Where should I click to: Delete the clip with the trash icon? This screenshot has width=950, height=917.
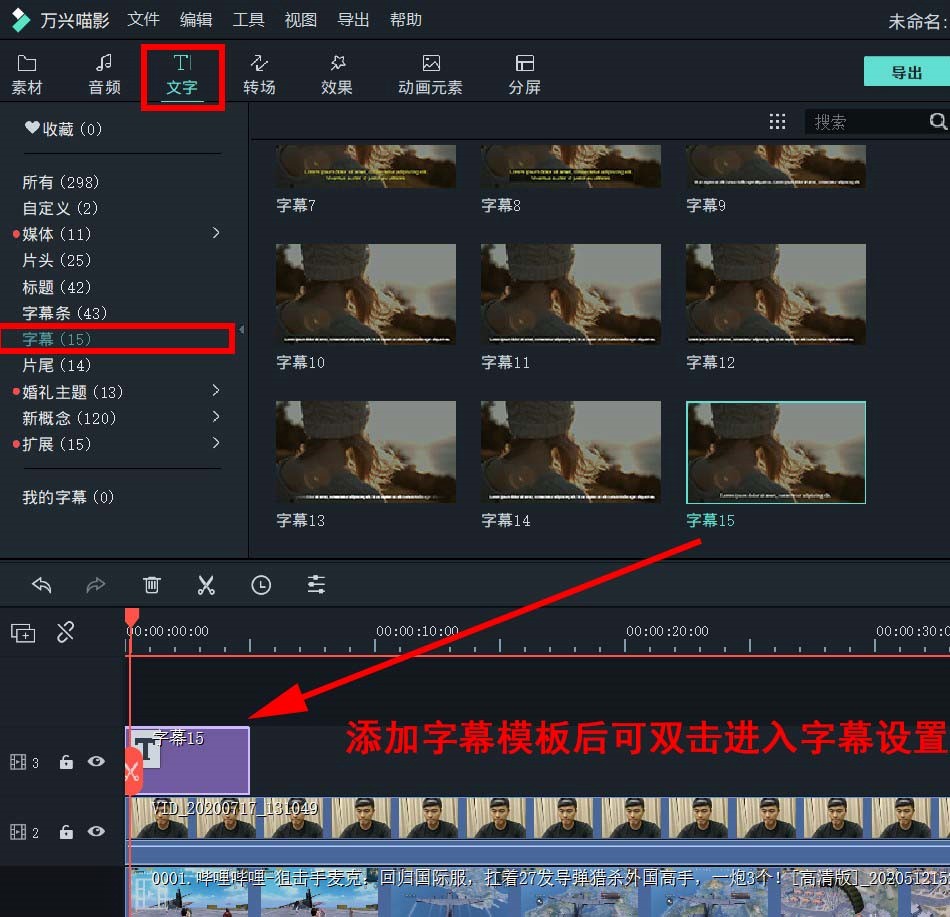[151, 585]
